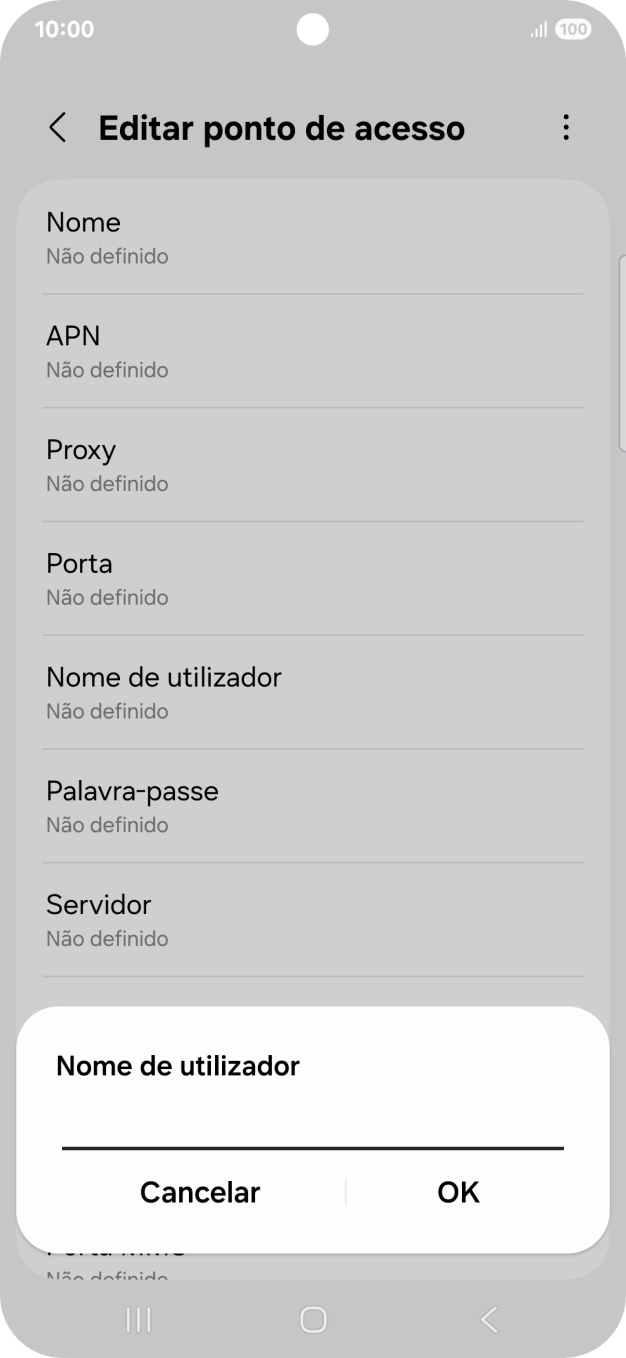Screen dimensions: 626x1358
Task: Select the Servidor setting
Action: [312, 919]
